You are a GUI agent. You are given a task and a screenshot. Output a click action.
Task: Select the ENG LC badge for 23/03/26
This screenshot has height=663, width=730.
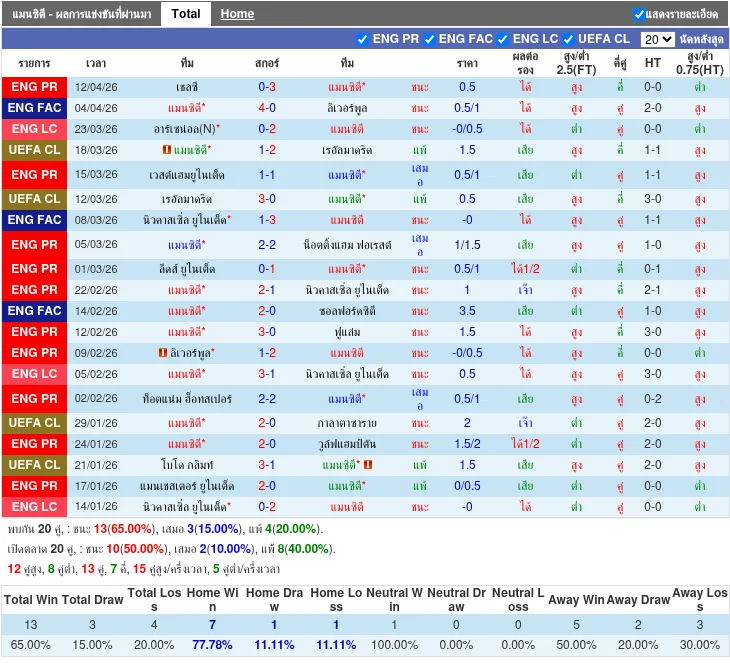(35, 129)
